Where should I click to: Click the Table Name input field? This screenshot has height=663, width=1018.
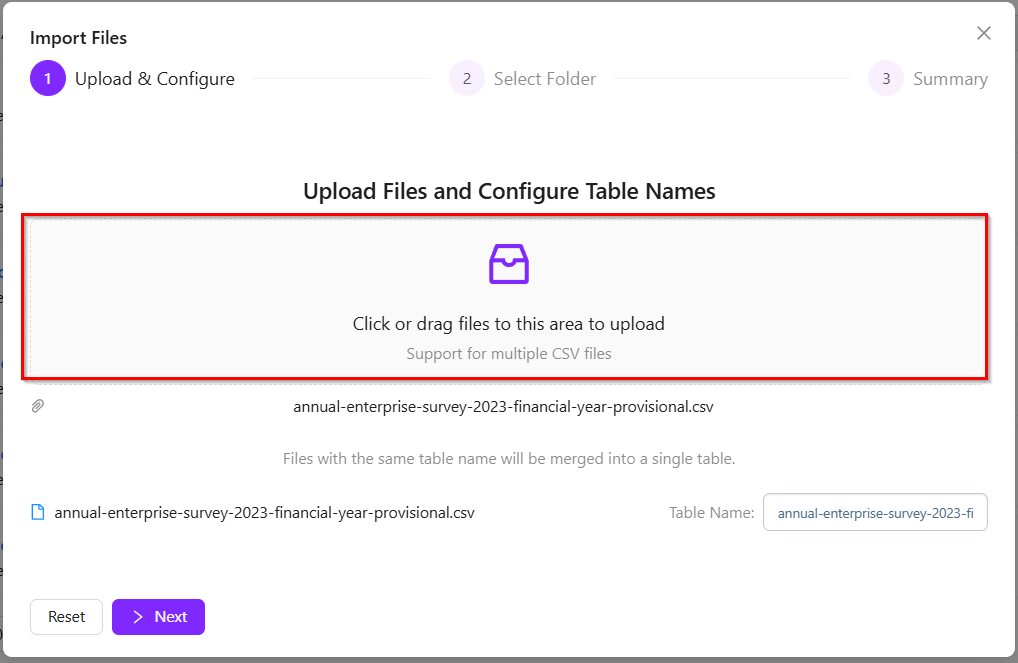click(x=875, y=512)
